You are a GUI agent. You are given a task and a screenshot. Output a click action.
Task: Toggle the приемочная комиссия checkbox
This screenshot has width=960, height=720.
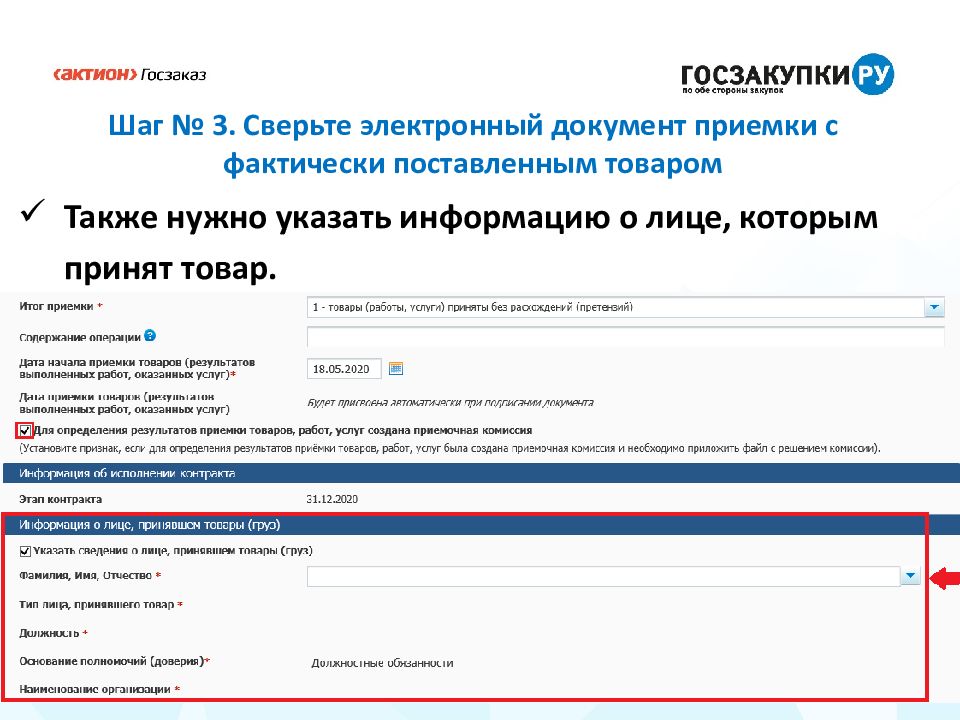tap(24, 430)
